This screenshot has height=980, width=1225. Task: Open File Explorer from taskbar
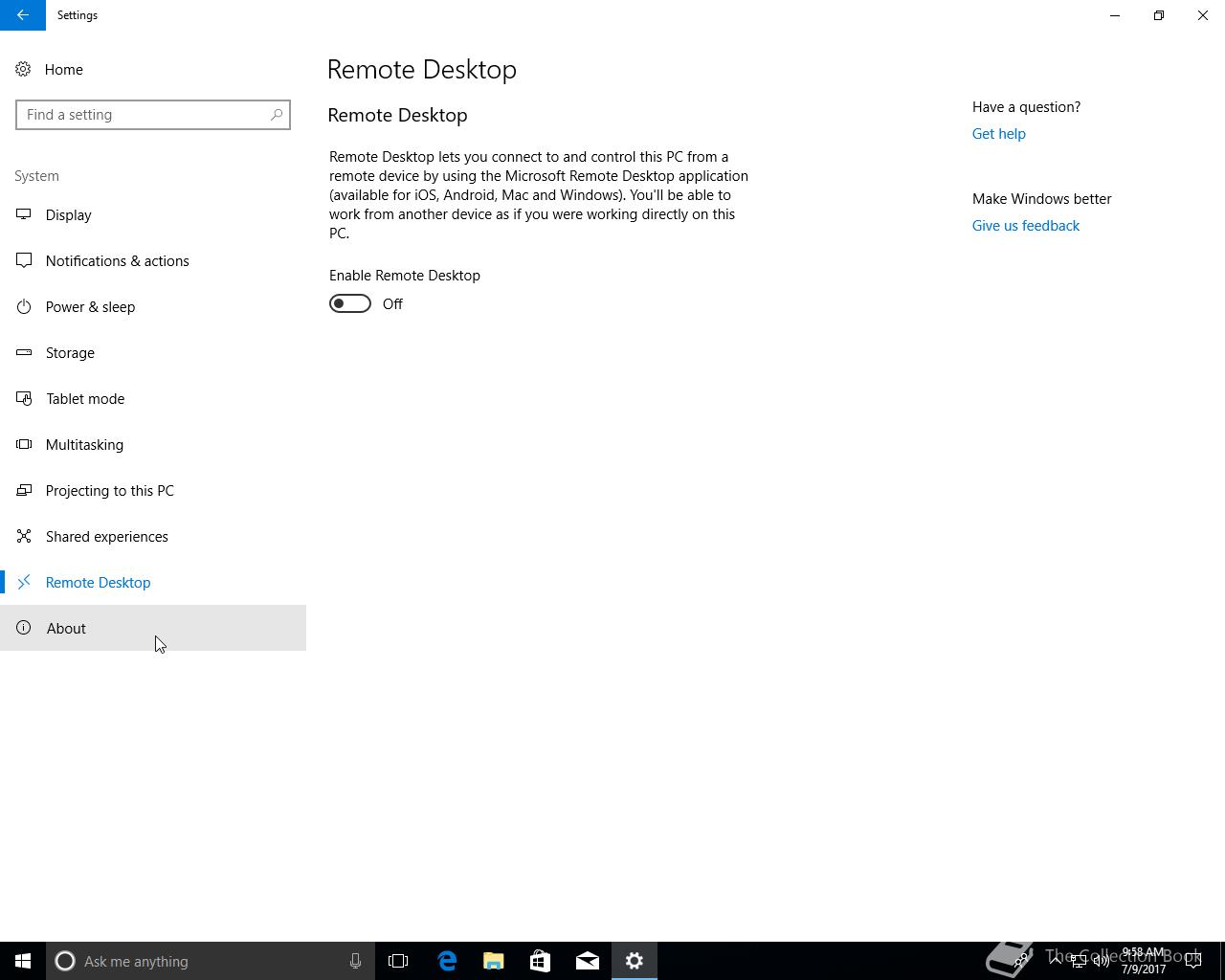coord(494,961)
